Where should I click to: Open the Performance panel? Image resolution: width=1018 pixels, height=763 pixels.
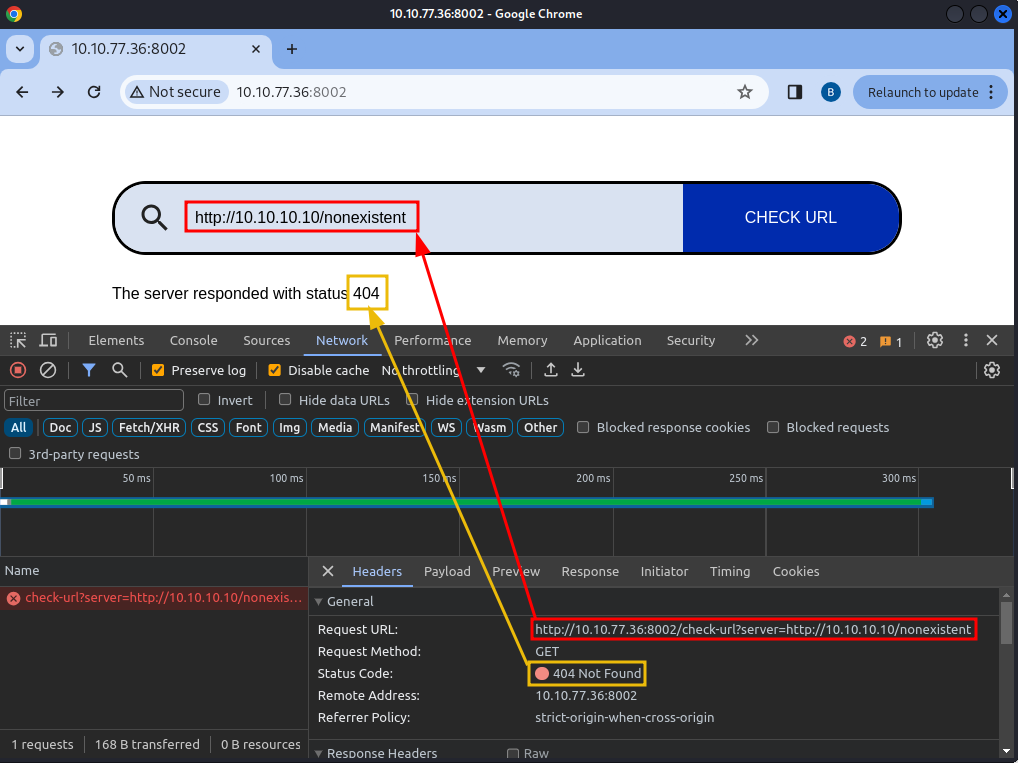tap(432, 340)
